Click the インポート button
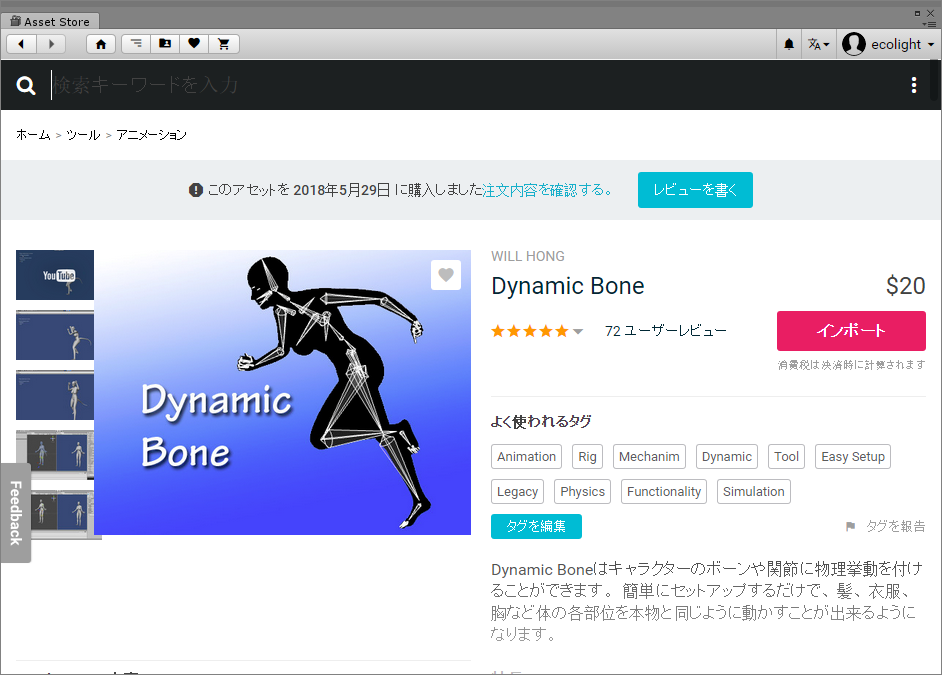 [x=851, y=331]
